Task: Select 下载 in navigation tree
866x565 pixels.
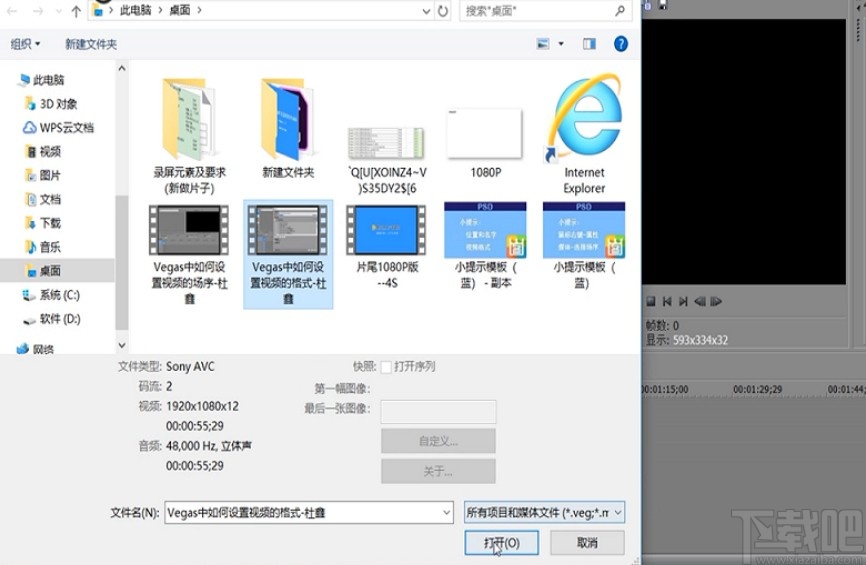Action: point(43,223)
